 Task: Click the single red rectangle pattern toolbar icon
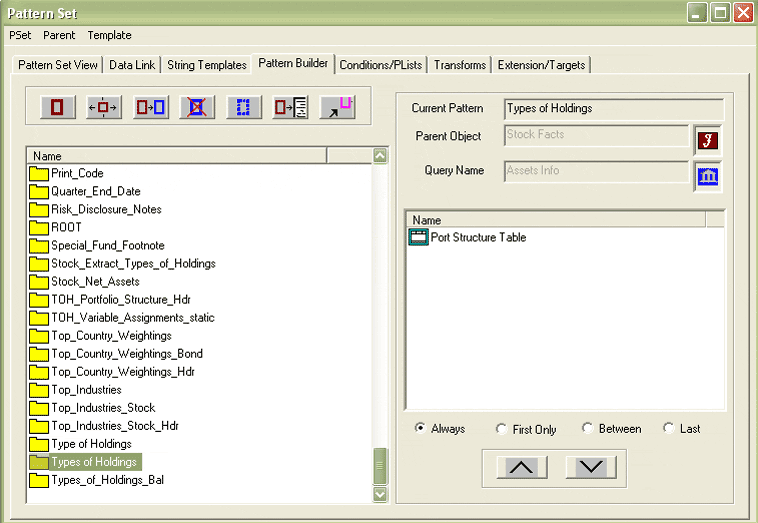tap(58, 107)
